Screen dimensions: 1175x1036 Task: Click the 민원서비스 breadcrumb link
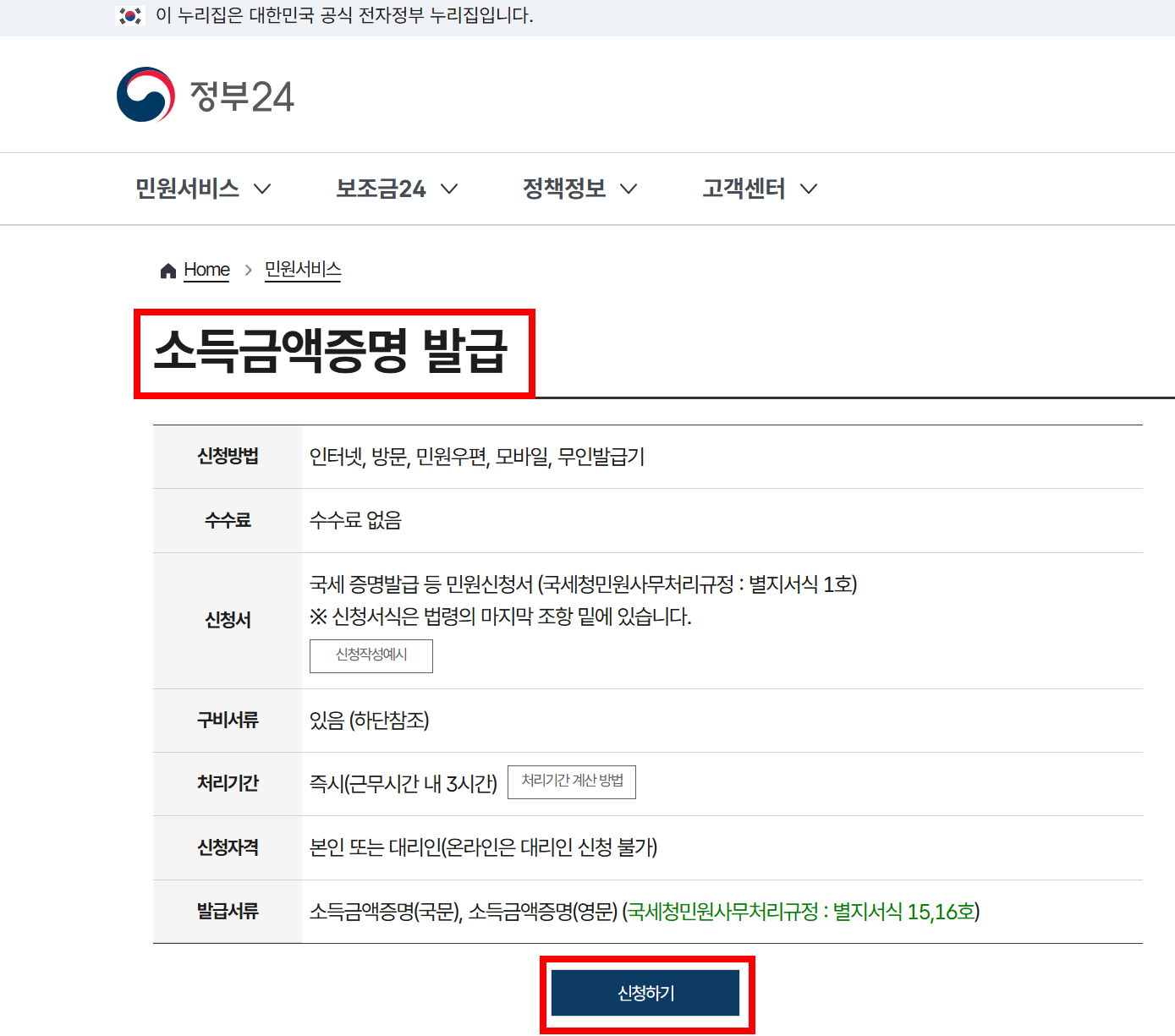303,270
